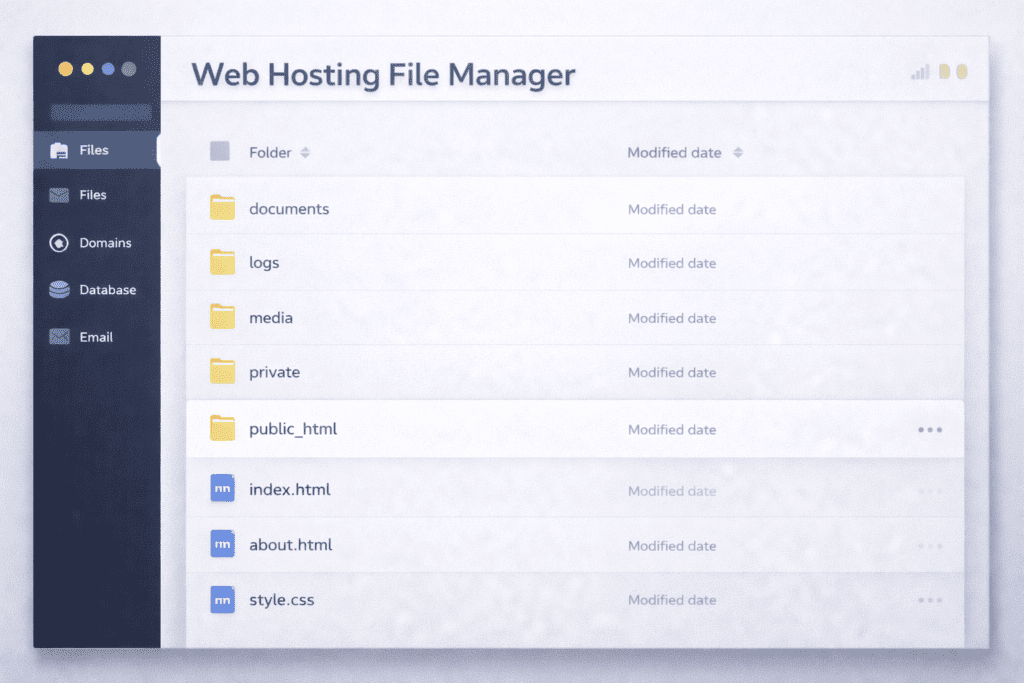Open the ellipsis menu for about.html
Screen dimensions: 1024x683
click(x=929, y=546)
